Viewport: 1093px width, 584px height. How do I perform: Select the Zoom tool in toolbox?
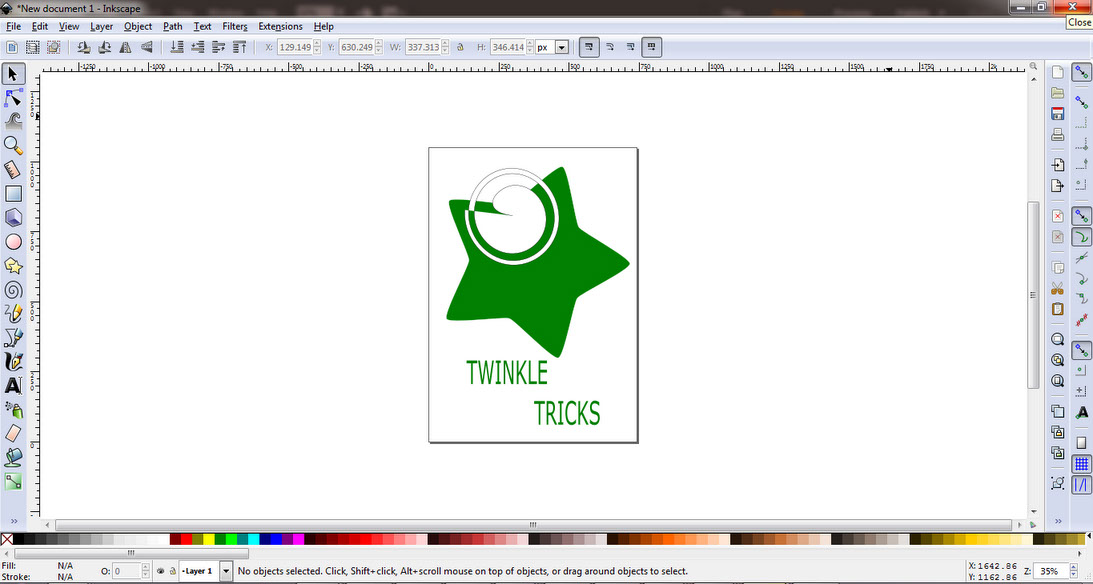pyautogui.click(x=13, y=145)
